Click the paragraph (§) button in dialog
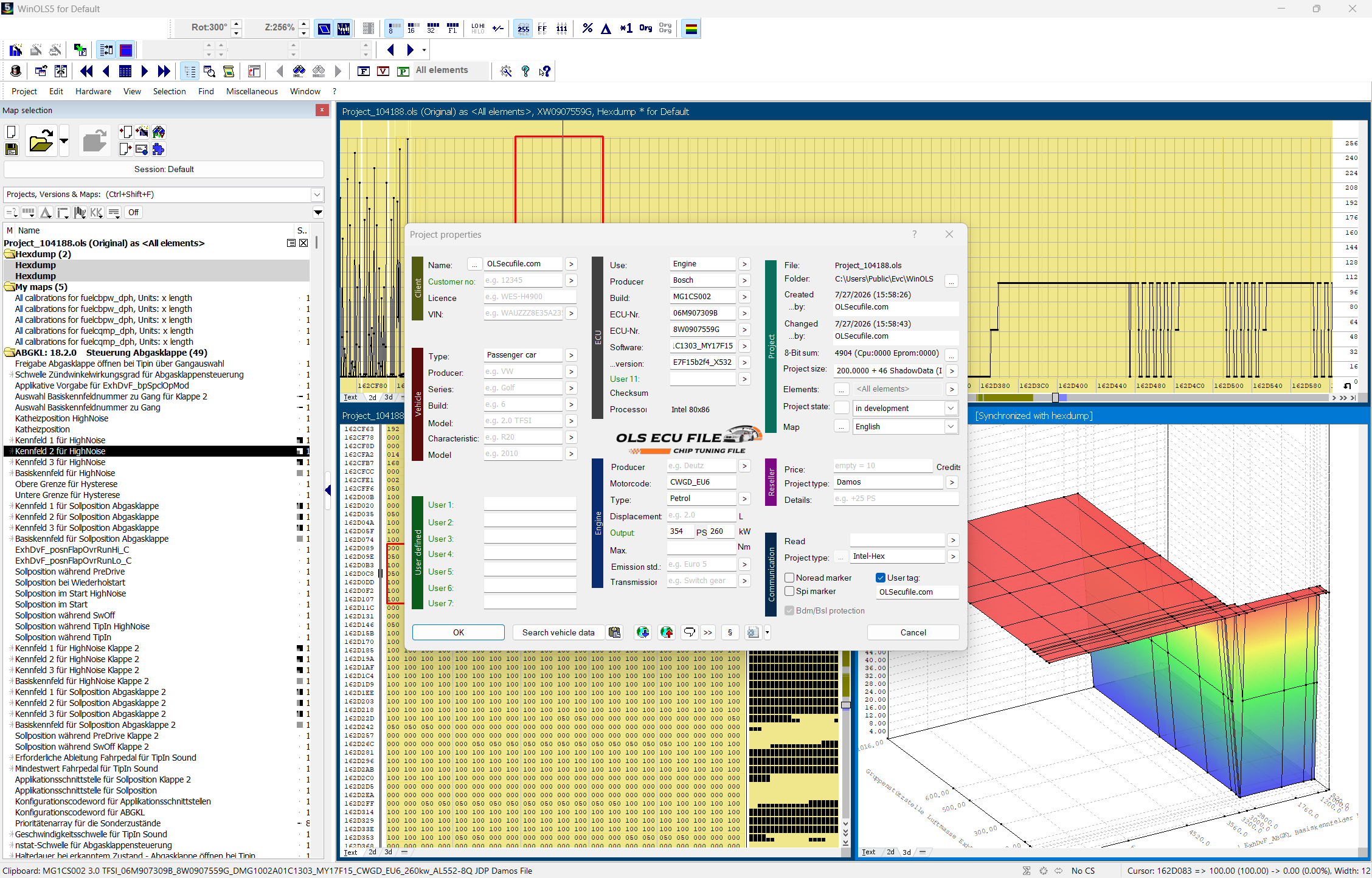Viewport: 1372px width, 878px height. pyautogui.click(x=730, y=632)
